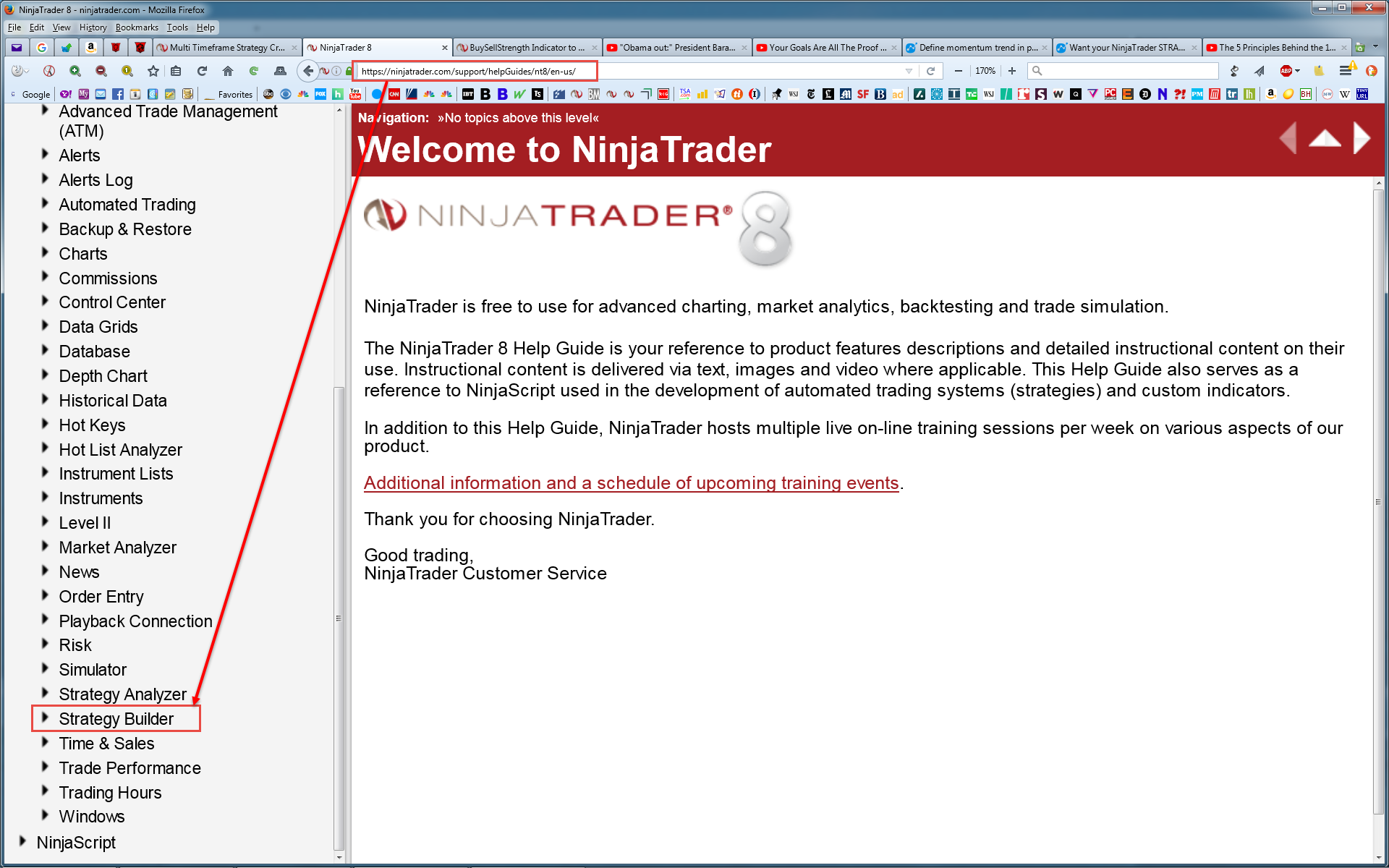Click the bookmark star icon

click(153, 71)
